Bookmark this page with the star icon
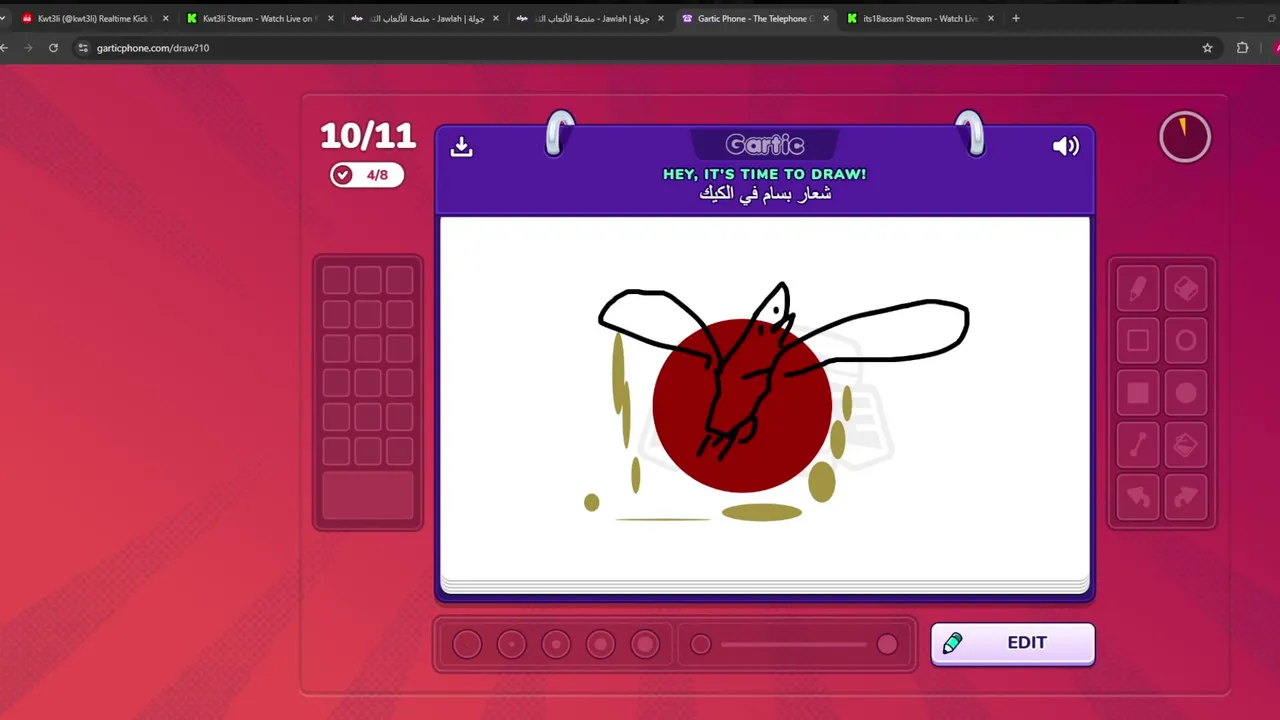 click(1207, 47)
